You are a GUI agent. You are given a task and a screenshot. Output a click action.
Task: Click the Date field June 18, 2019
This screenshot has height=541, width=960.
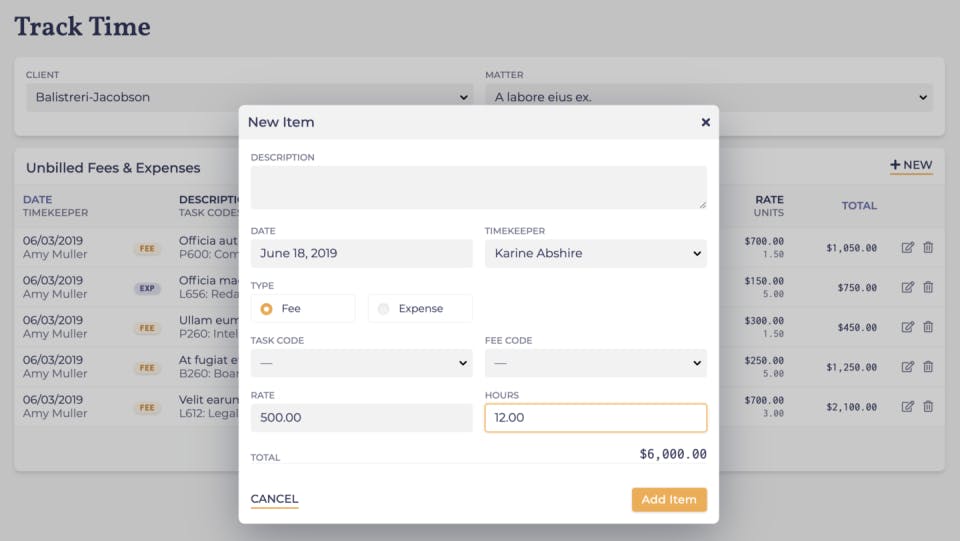(361, 253)
